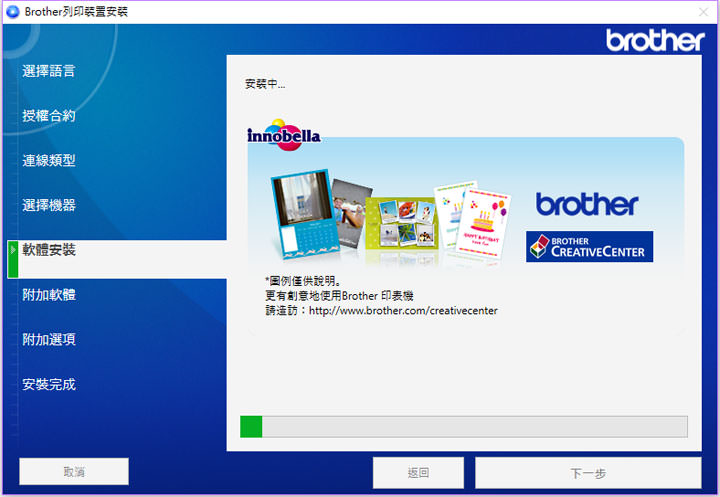
Task: Click the 下一步 button
Action: click(x=588, y=473)
